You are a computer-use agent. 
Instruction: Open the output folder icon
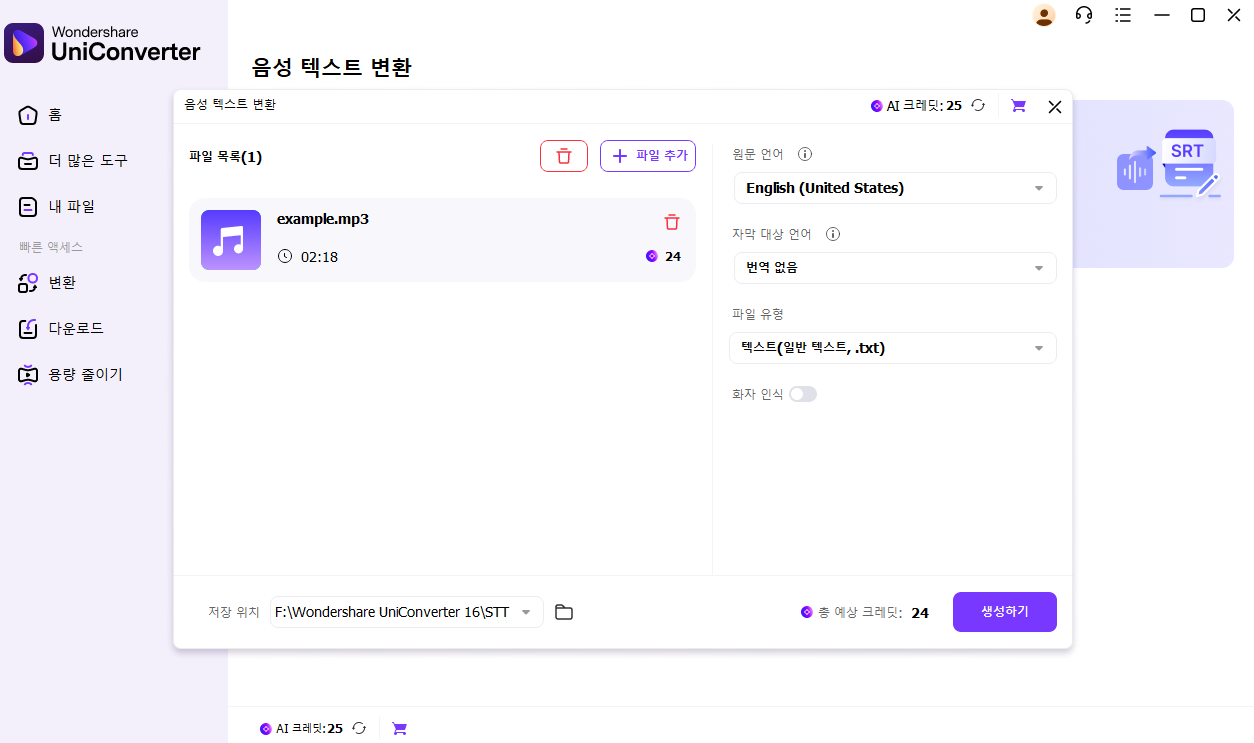[x=564, y=612]
